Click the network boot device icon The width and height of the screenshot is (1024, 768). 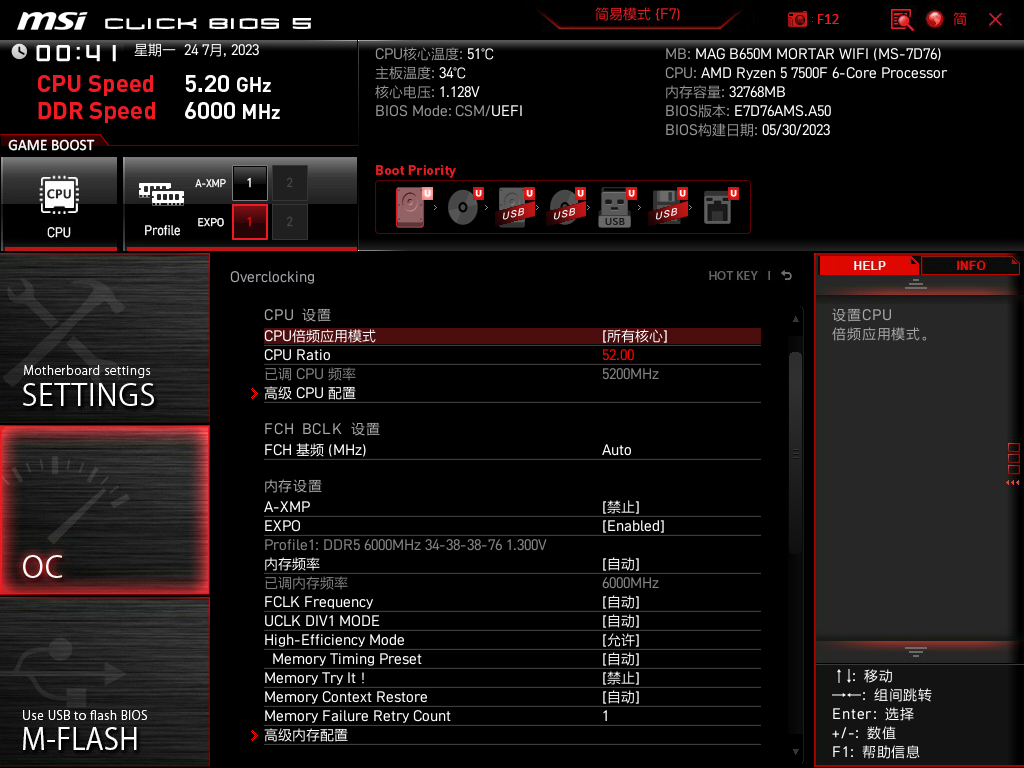pos(716,208)
